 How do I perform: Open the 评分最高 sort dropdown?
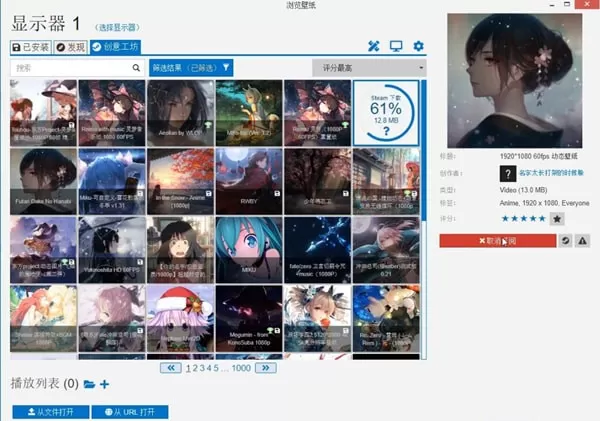tap(369, 68)
